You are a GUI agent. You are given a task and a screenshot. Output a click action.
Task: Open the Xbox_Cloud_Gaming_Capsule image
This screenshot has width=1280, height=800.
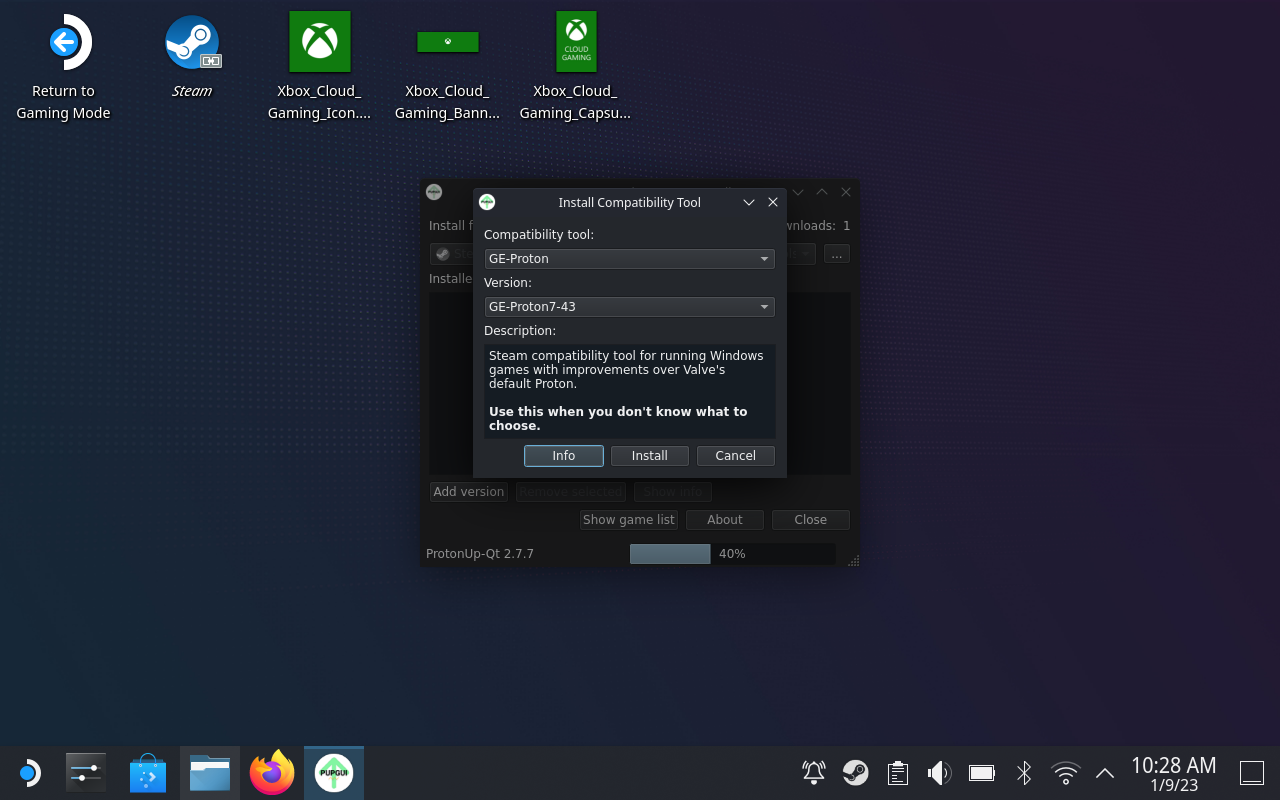coord(575,42)
